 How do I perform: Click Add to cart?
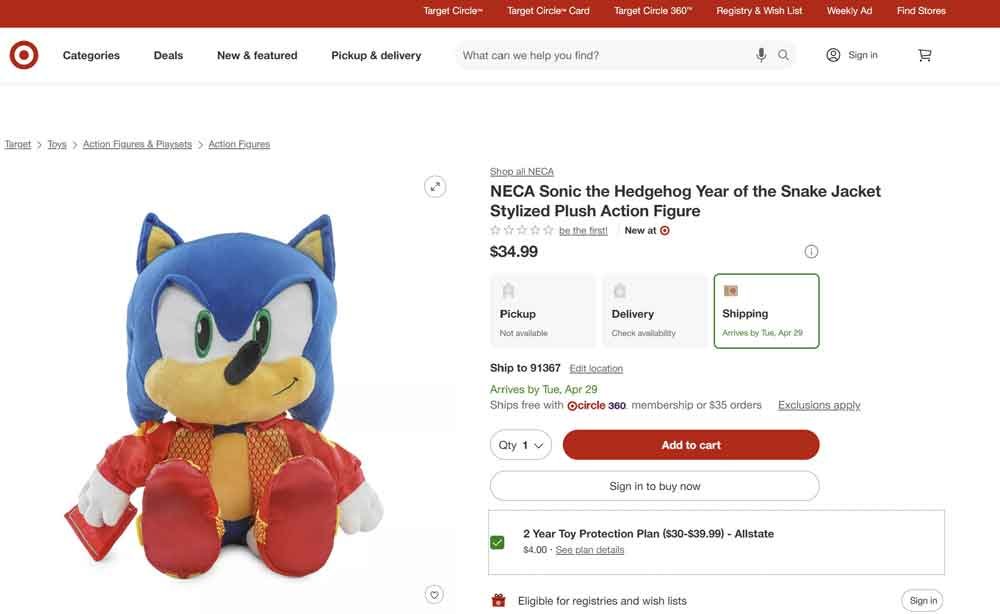pyautogui.click(x=690, y=443)
